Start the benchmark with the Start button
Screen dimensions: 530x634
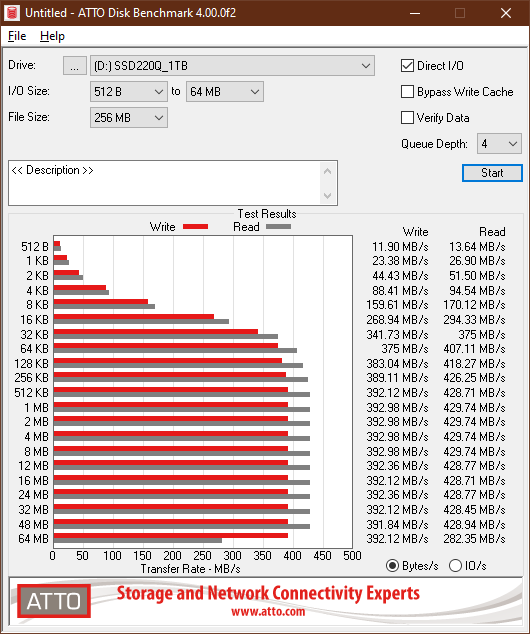tap(492, 173)
